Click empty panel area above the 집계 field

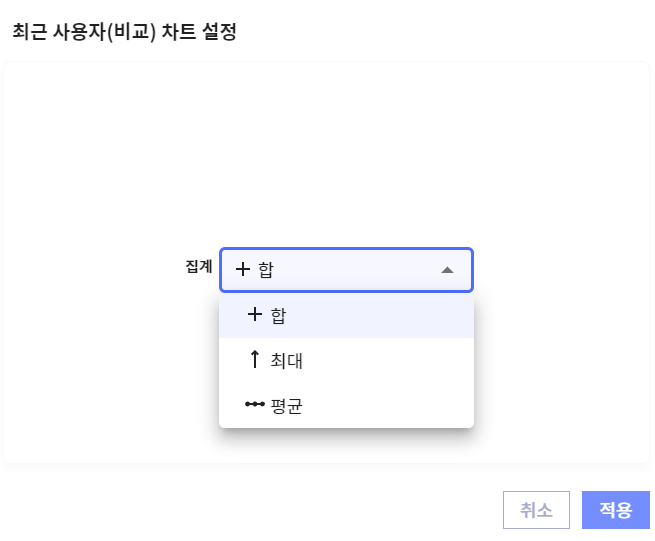(326, 150)
